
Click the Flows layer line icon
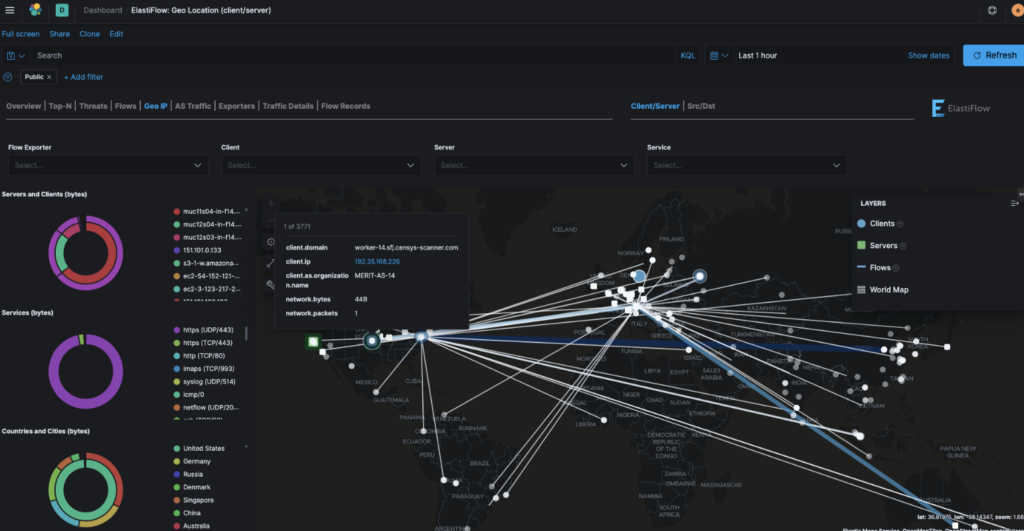point(861,267)
